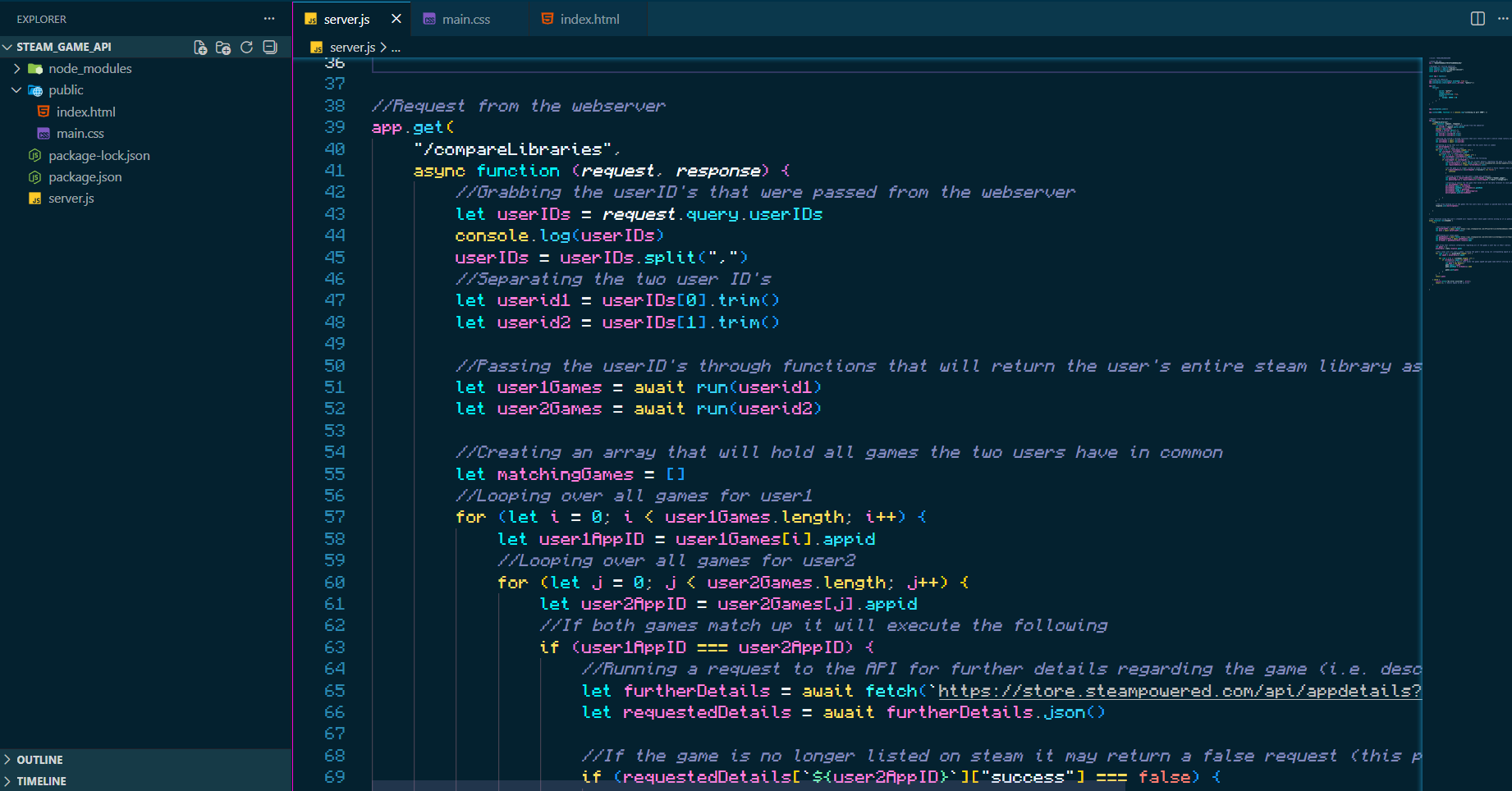Switch to the index.html tab
The height and width of the screenshot is (791, 1512).
pos(589,17)
